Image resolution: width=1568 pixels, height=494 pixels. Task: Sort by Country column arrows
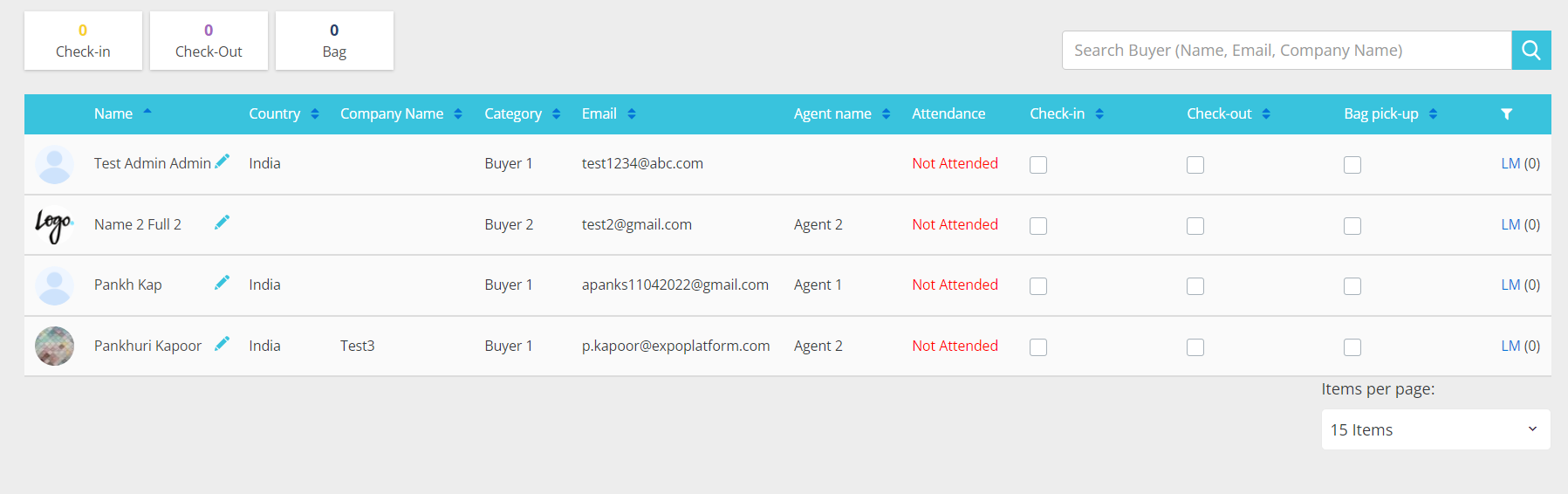315,114
